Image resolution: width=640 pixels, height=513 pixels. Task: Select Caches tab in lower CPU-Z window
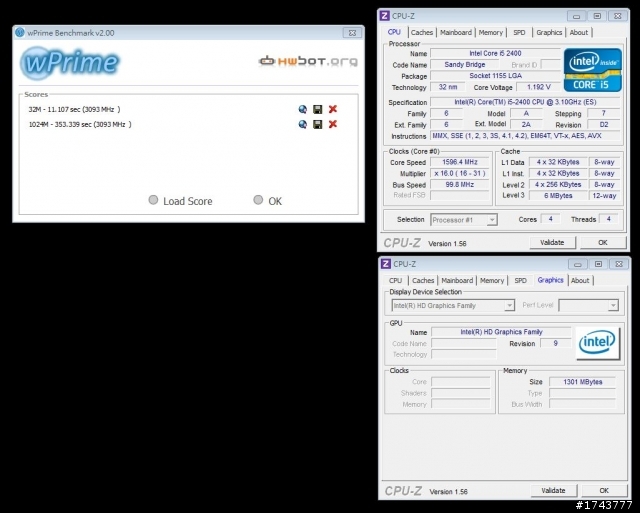tap(423, 280)
